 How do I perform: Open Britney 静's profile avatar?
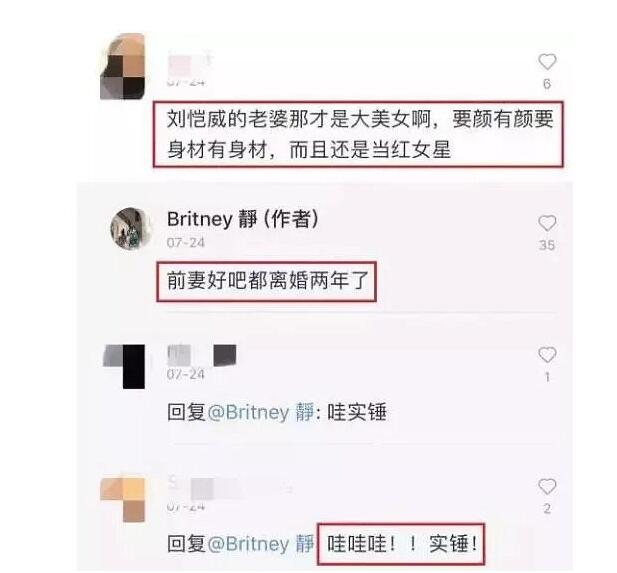pos(131,229)
